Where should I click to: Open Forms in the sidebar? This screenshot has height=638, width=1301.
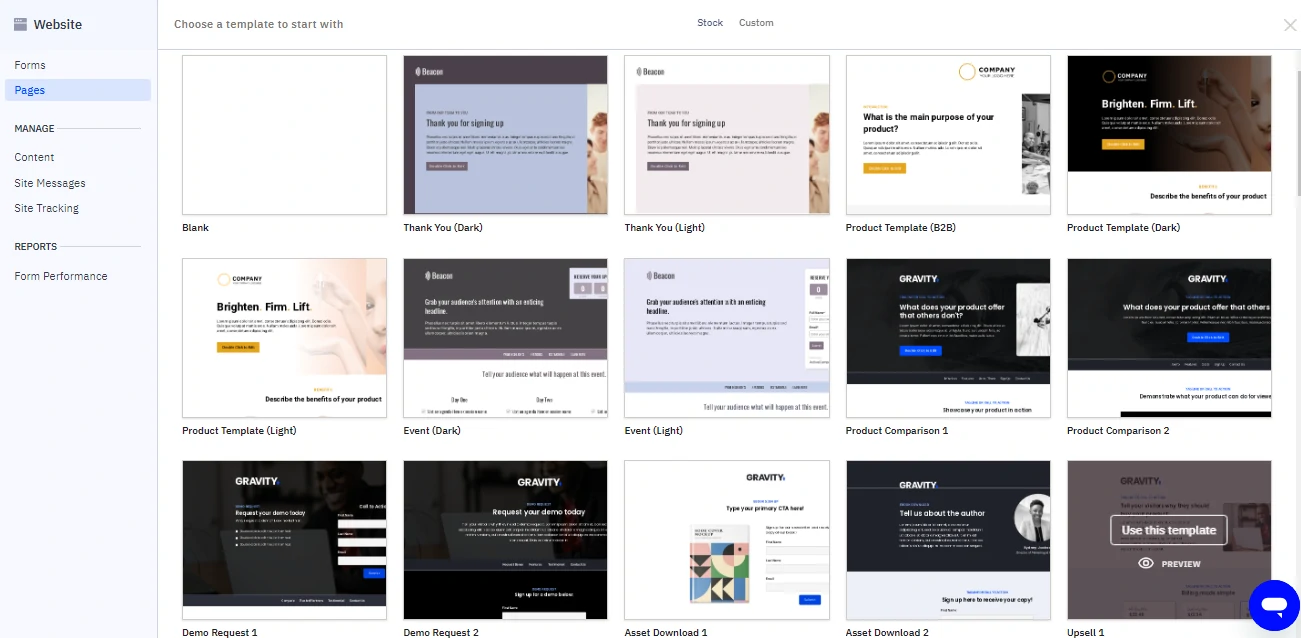pyautogui.click(x=30, y=65)
